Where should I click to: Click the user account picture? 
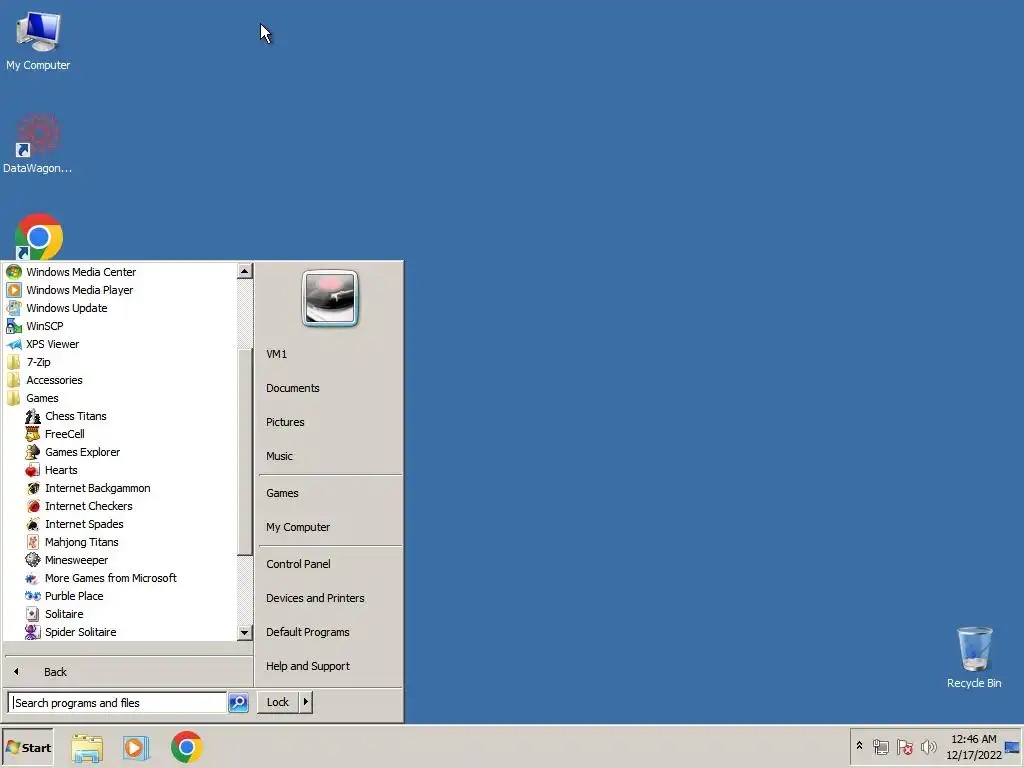(330, 298)
